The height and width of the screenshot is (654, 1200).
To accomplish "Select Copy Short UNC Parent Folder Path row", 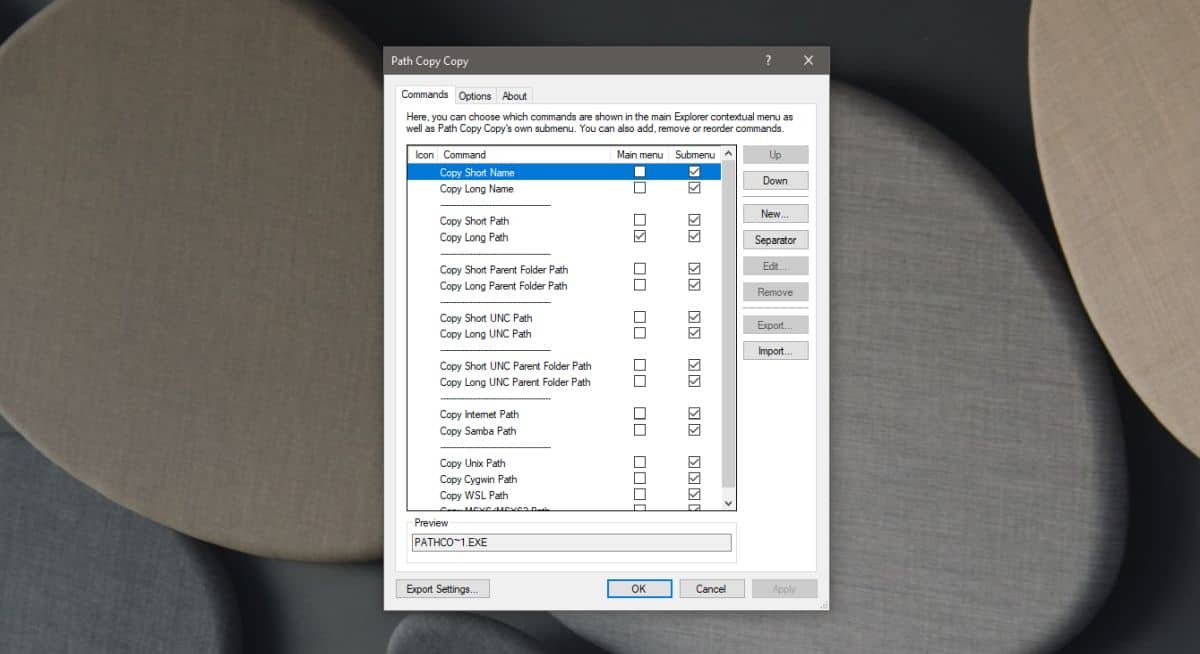I will [x=563, y=366].
